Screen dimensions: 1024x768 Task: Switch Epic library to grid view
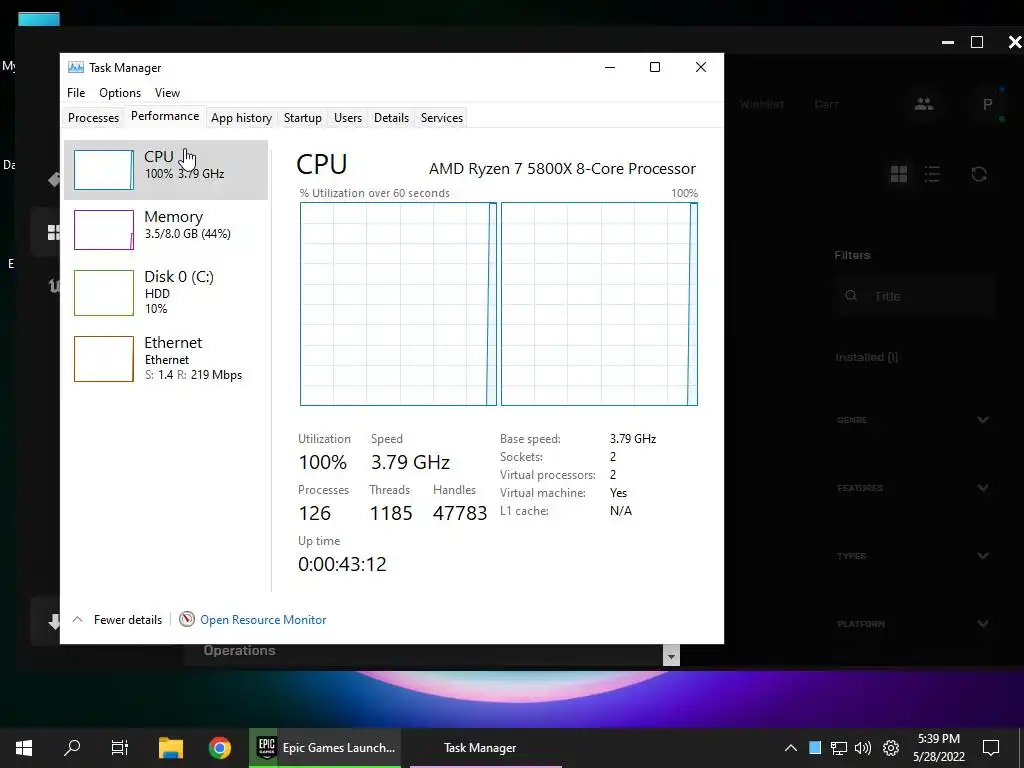(x=899, y=174)
